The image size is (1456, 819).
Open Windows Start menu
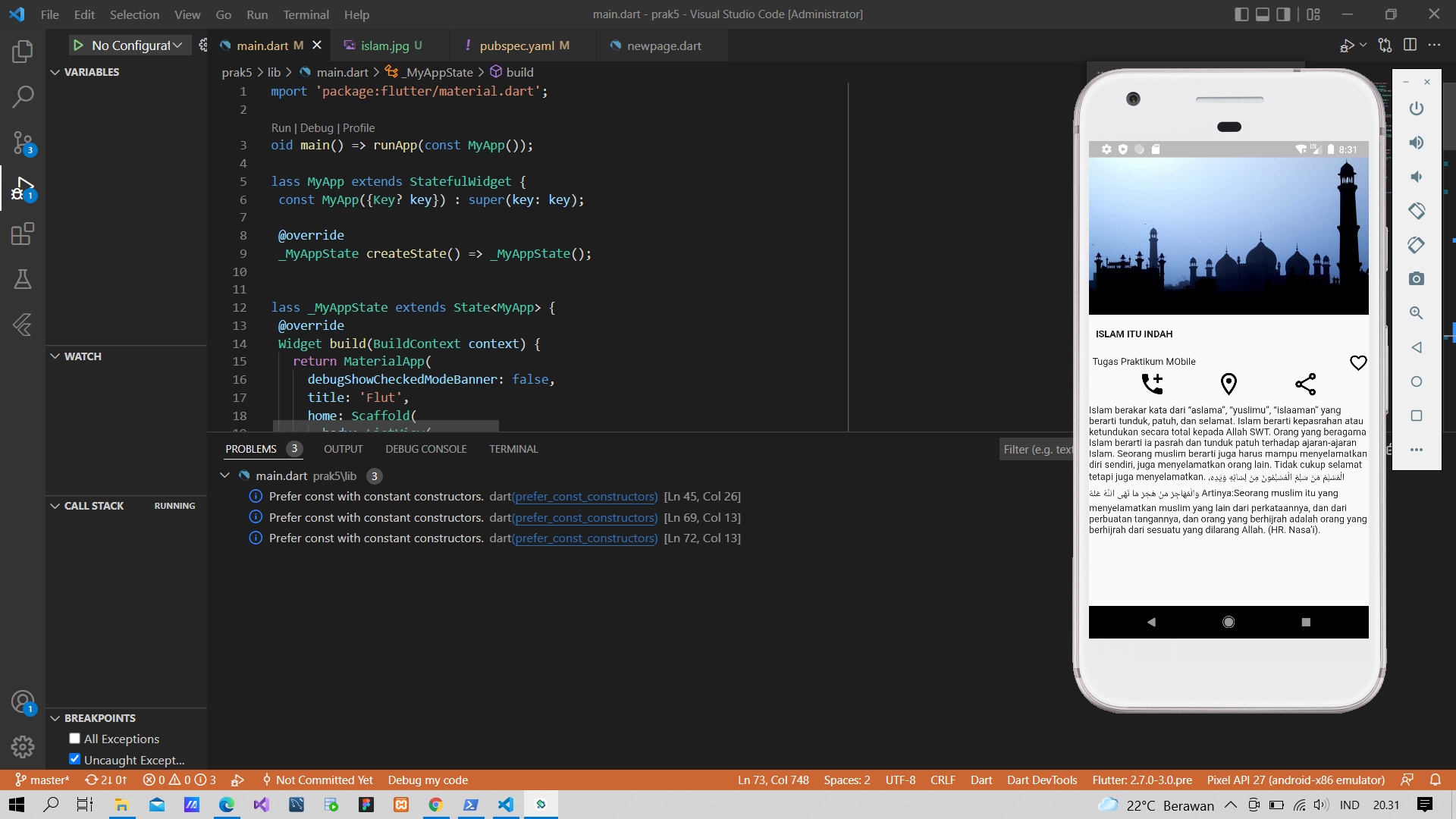17,805
